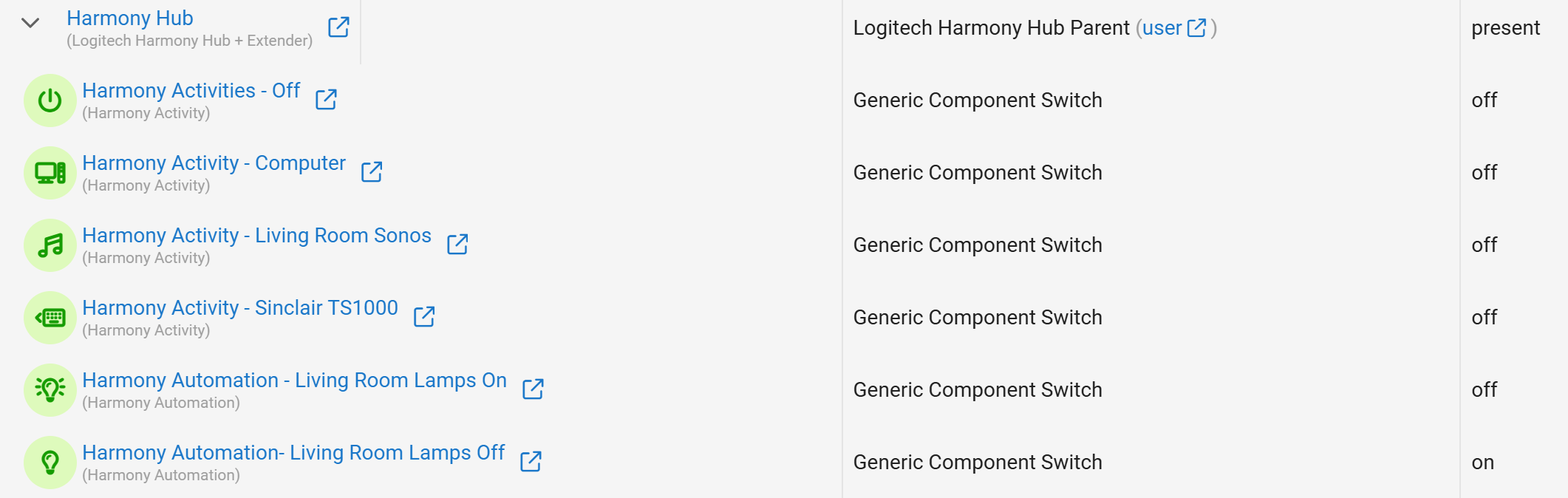Click external-link icon beside Lamps Off
This screenshot has height=498, width=1568.
pos(531,461)
